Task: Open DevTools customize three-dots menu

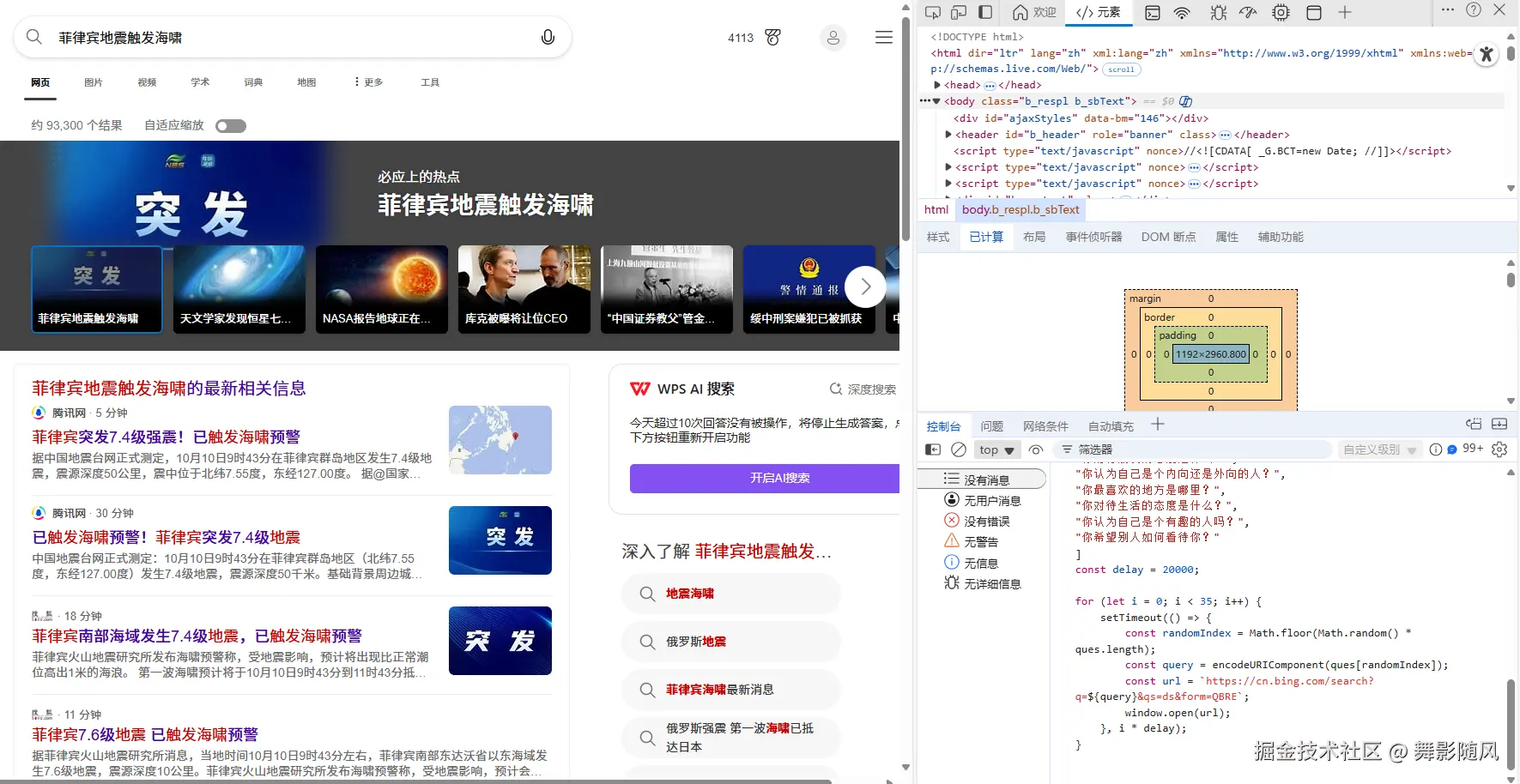Action: pyautogui.click(x=1448, y=9)
